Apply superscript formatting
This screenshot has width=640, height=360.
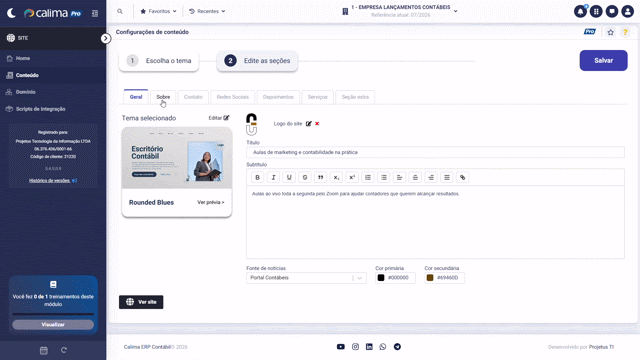coord(352,177)
